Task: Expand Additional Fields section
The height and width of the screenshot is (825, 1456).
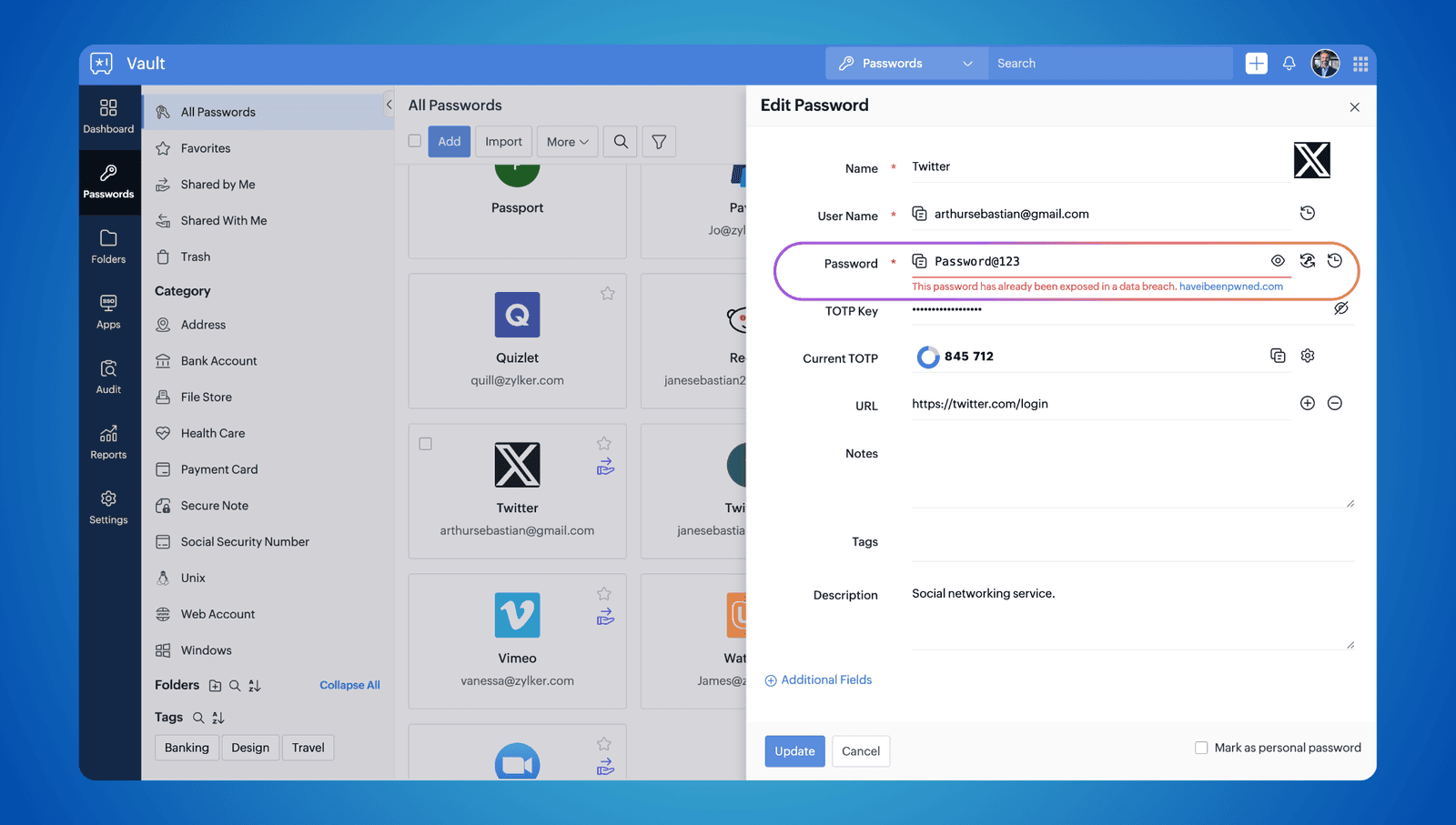Action: [x=818, y=679]
